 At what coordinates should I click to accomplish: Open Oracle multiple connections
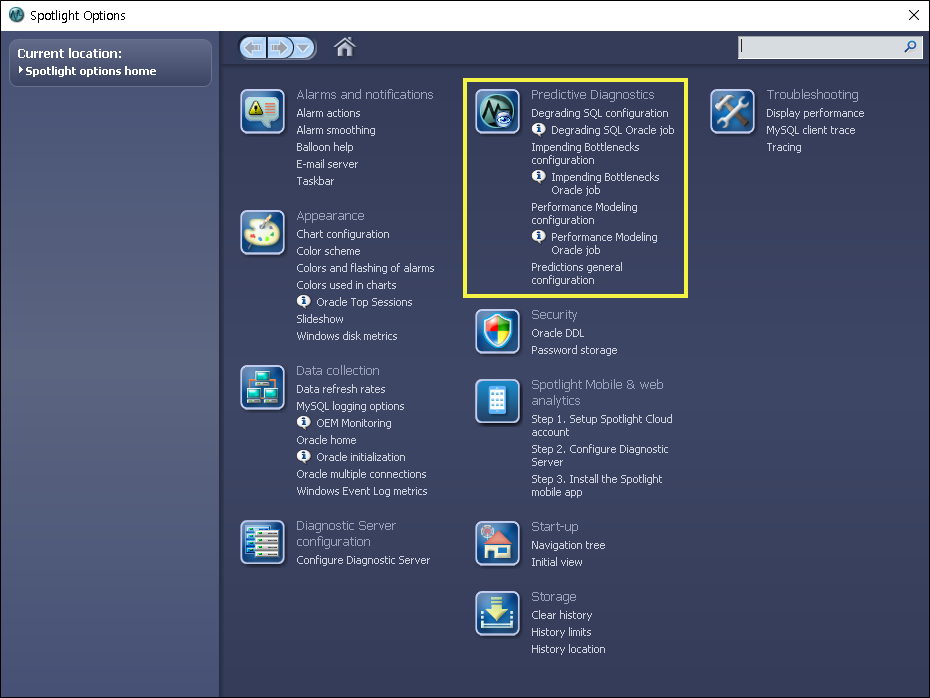(361, 474)
